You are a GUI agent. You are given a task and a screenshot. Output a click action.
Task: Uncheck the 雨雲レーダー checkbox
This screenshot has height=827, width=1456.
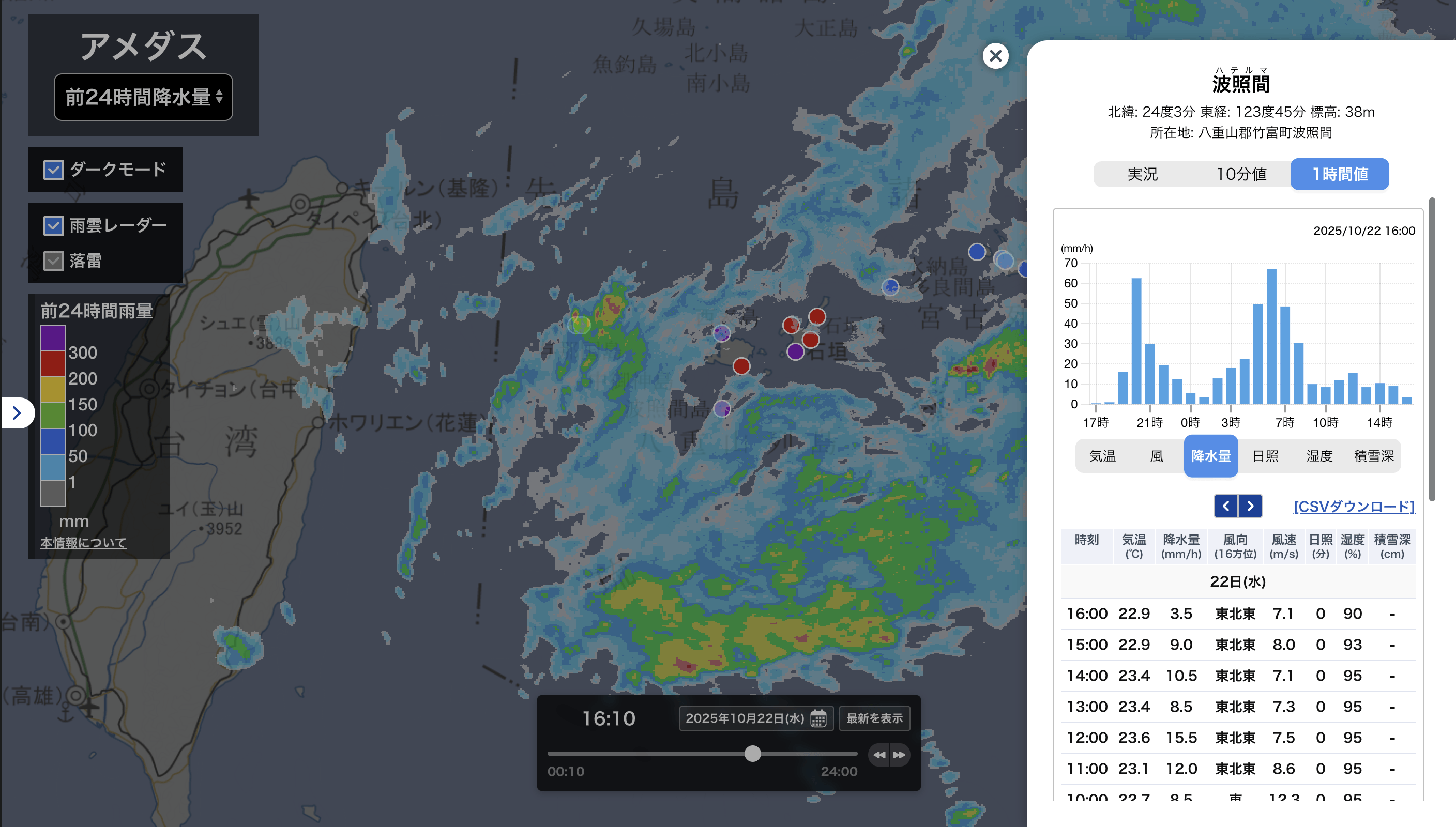[x=54, y=225]
